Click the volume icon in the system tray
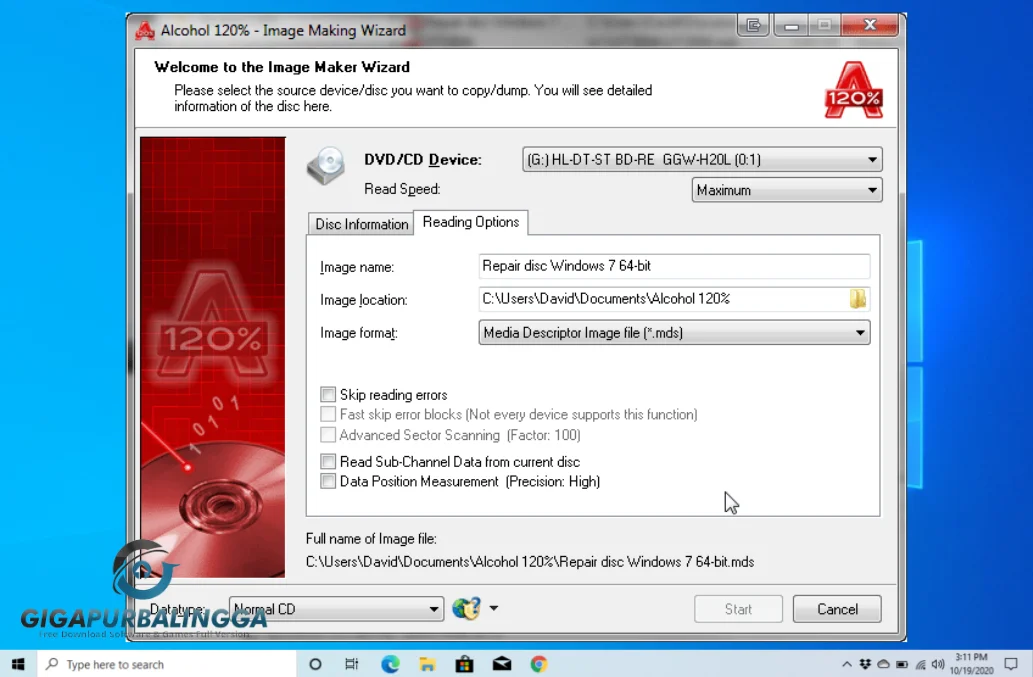 coord(937,663)
